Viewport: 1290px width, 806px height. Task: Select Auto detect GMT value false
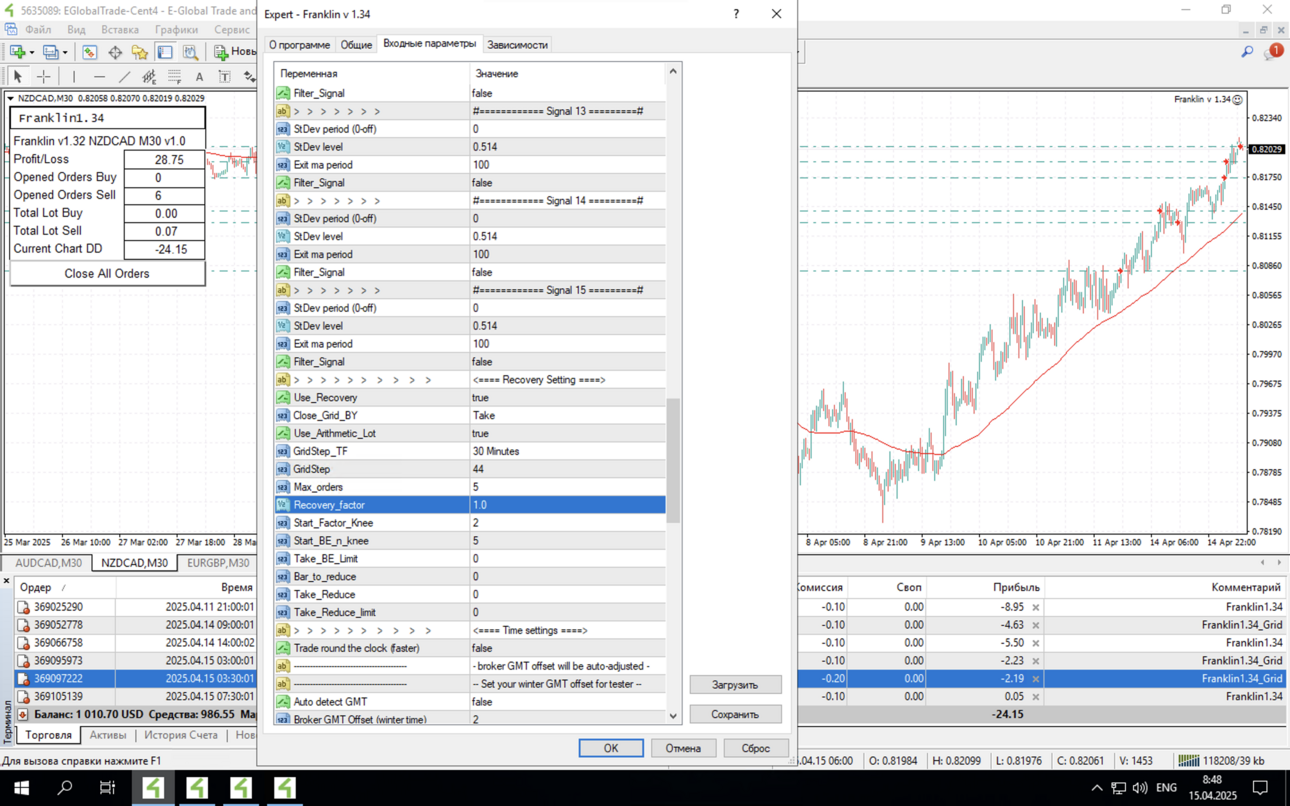click(x=567, y=702)
